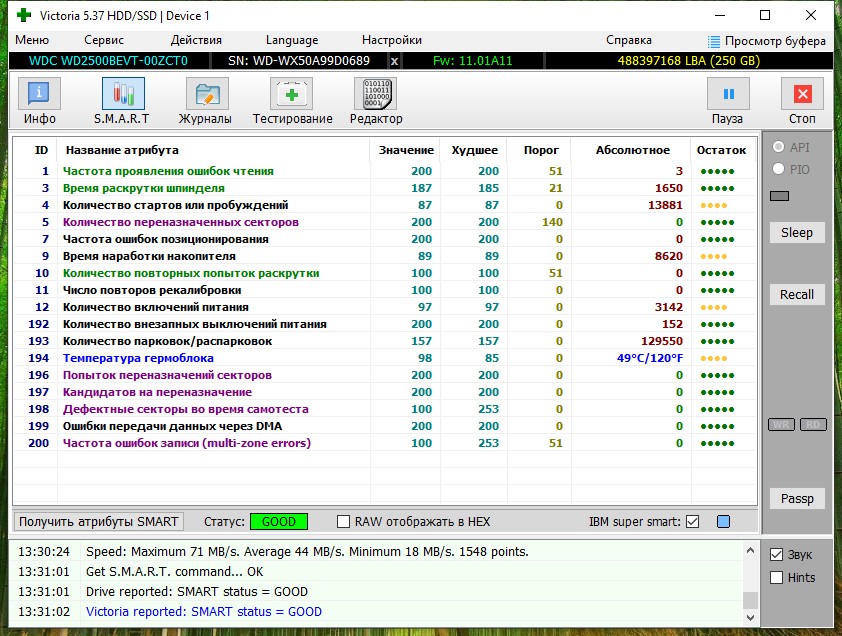Click the Пауза pause icon
This screenshot has height=636, width=842.
coord(728,94)
